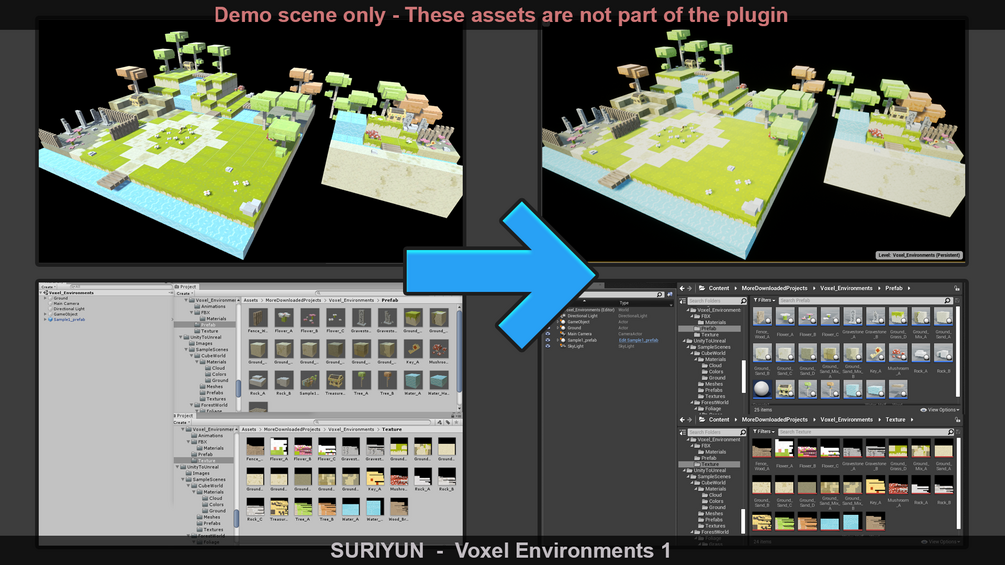
Task: Click magnifier icon in Unreal outliner search box
Action: click(x=660, y=295)
